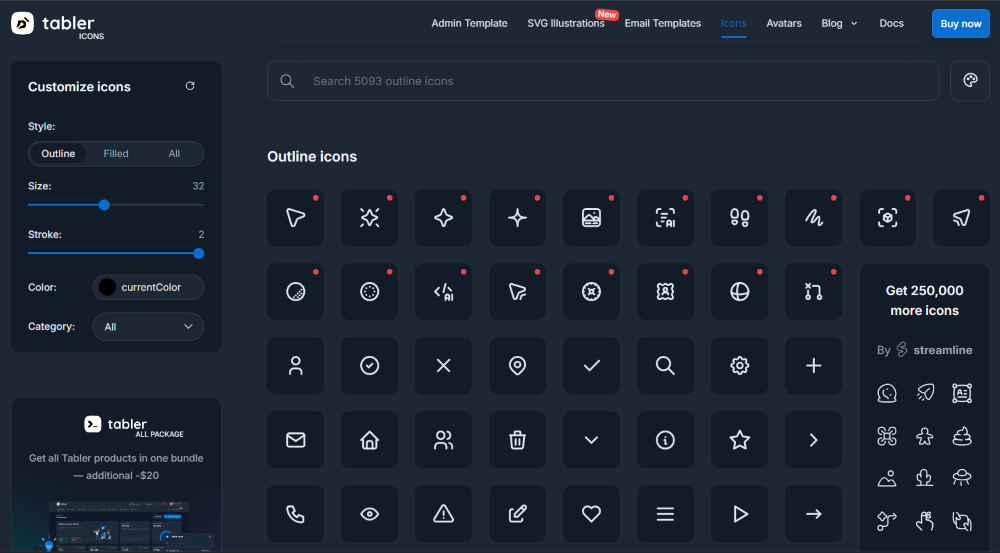Select the heart icon tile
The width and height of the screenshot is (1000, 553).
tap(591, 513)
